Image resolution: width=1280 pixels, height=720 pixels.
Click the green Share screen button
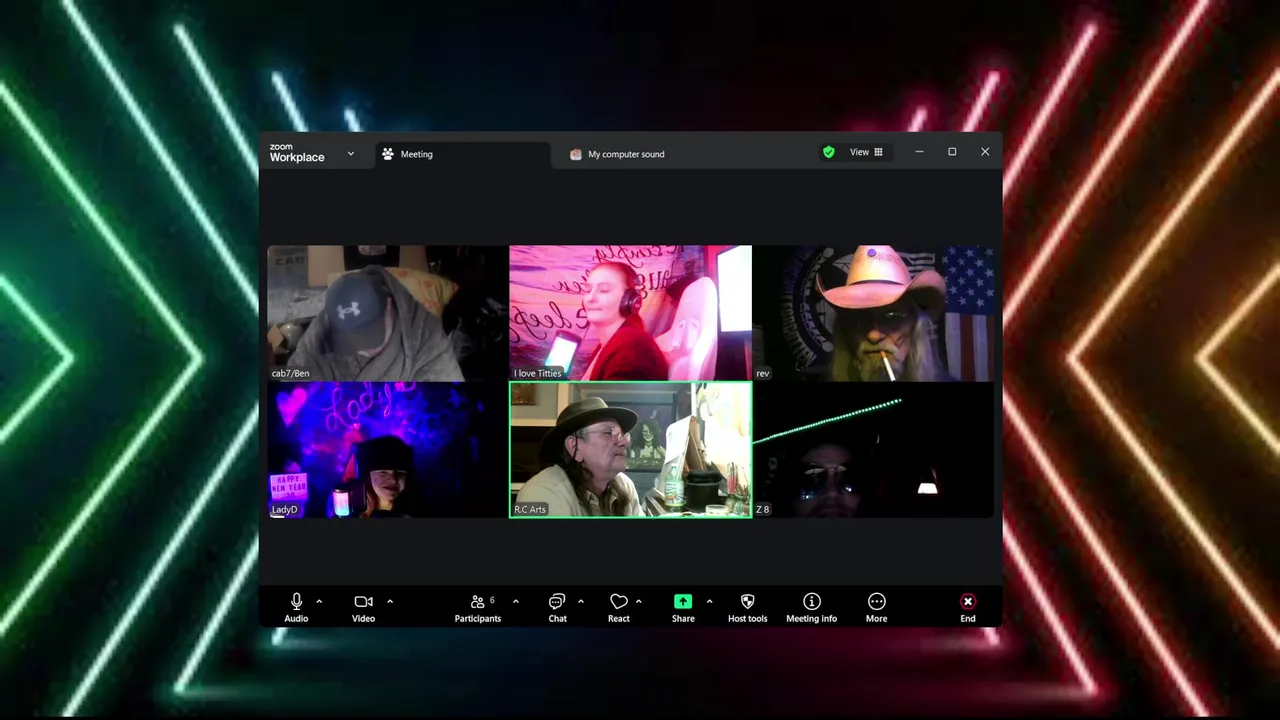click(683, 607)
